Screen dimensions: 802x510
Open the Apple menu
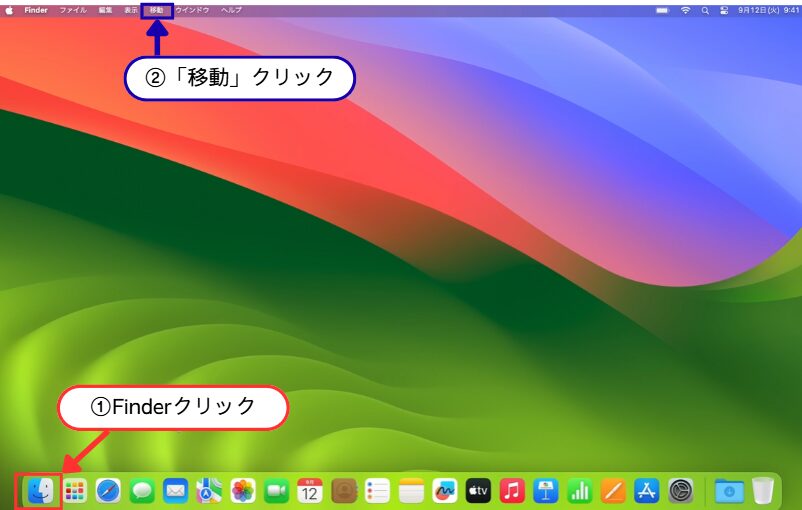(9, 9)
